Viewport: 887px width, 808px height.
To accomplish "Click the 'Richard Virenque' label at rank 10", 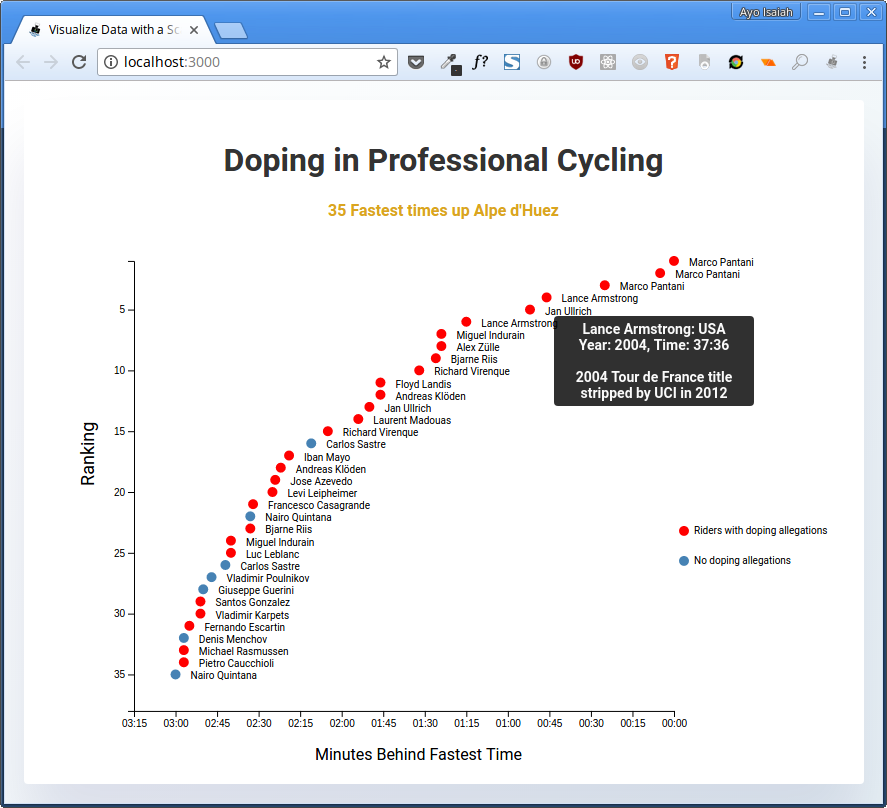I will coord(472,371).
